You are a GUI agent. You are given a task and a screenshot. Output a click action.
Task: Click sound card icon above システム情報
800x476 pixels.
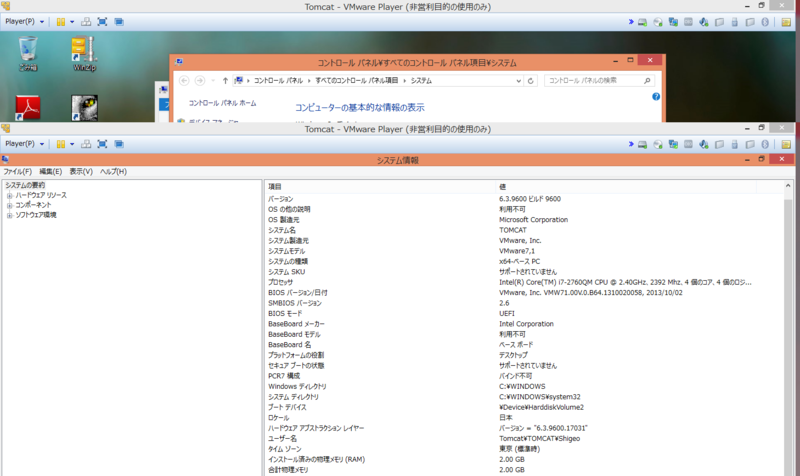point(704,144)
